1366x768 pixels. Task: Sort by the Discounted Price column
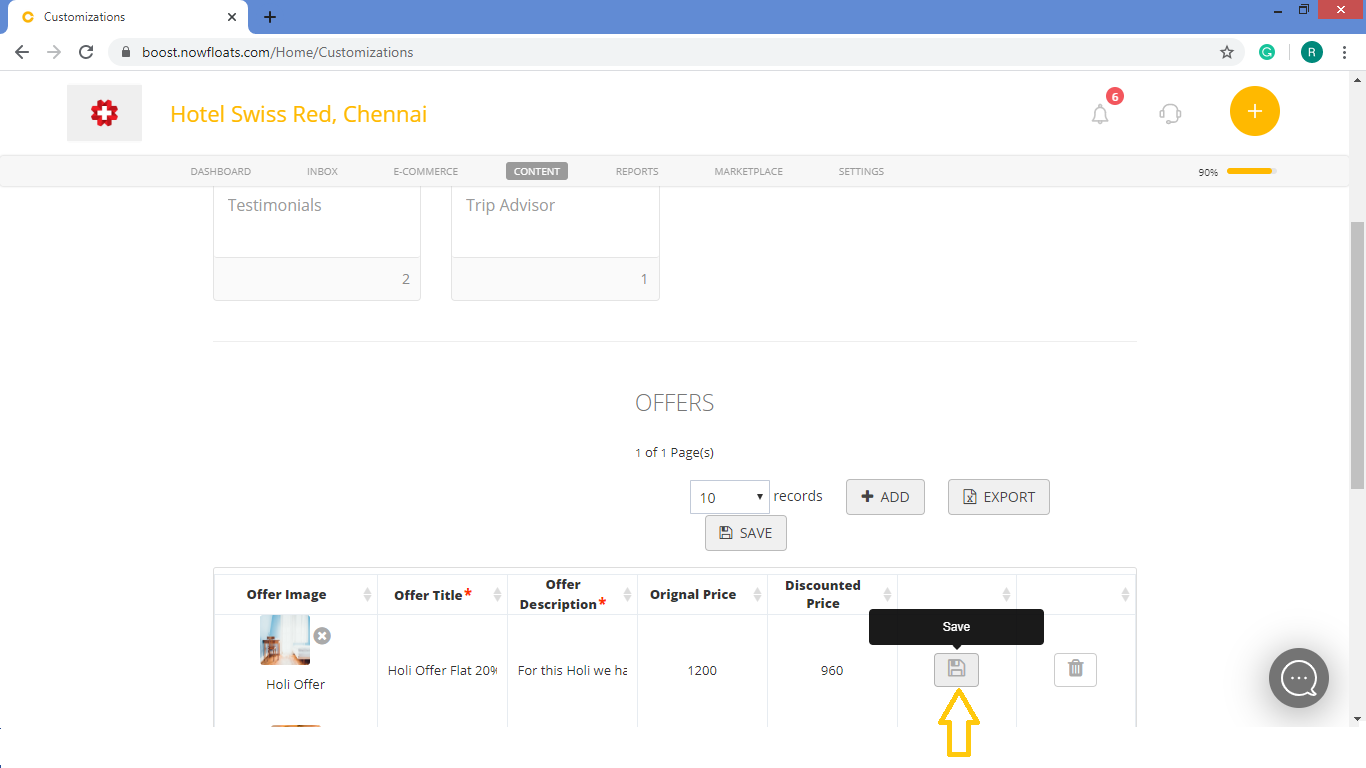(x=833, y=594)
